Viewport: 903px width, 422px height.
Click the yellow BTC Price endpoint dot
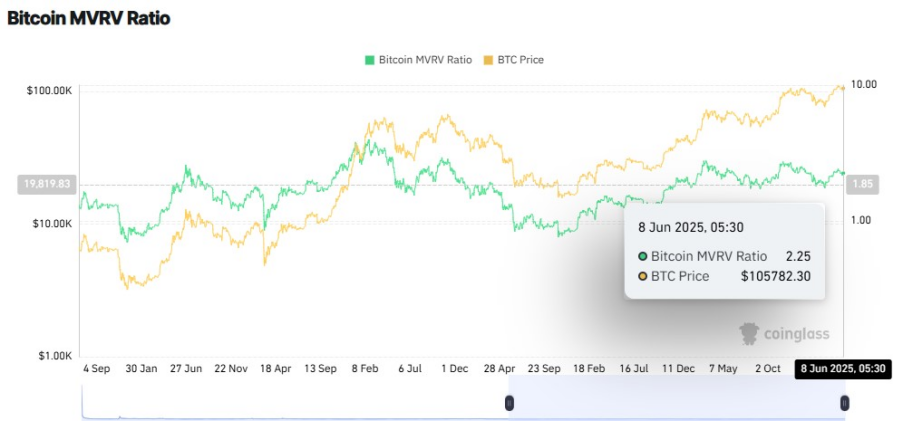point(842,88)
